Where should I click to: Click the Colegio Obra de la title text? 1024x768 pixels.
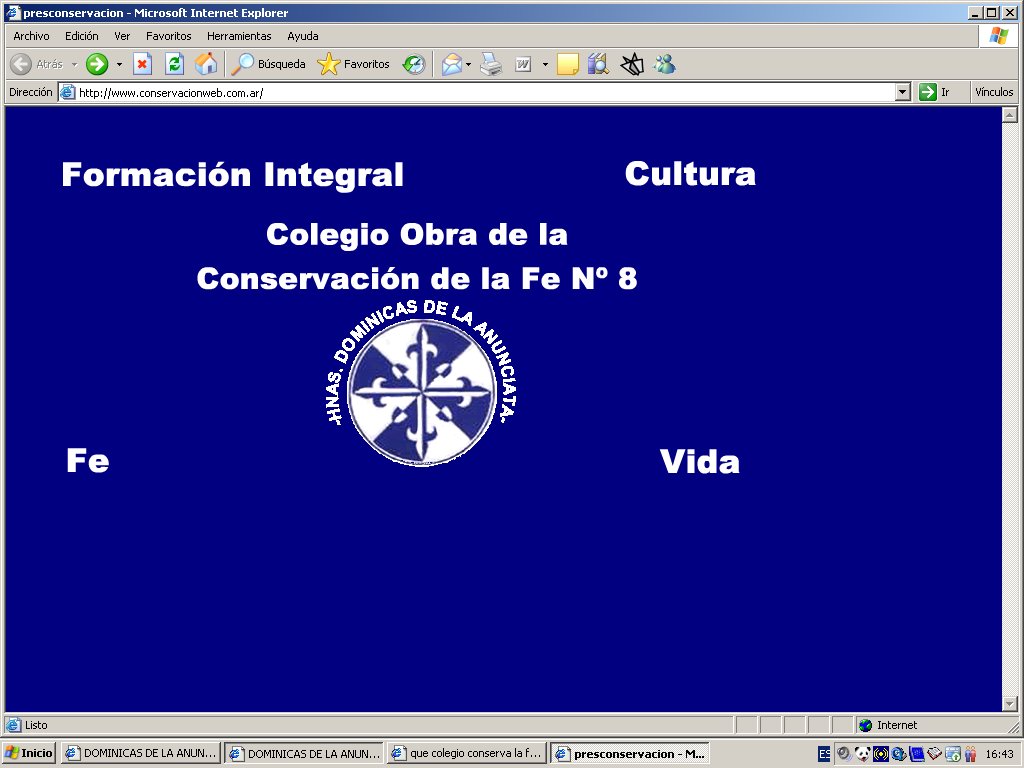coord(417,235)
